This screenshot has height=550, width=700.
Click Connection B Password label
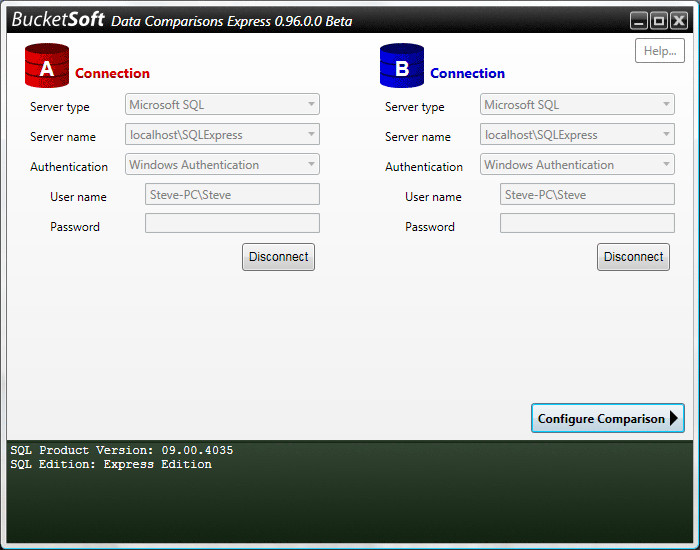pyautogui.click(x=429, y=227)
